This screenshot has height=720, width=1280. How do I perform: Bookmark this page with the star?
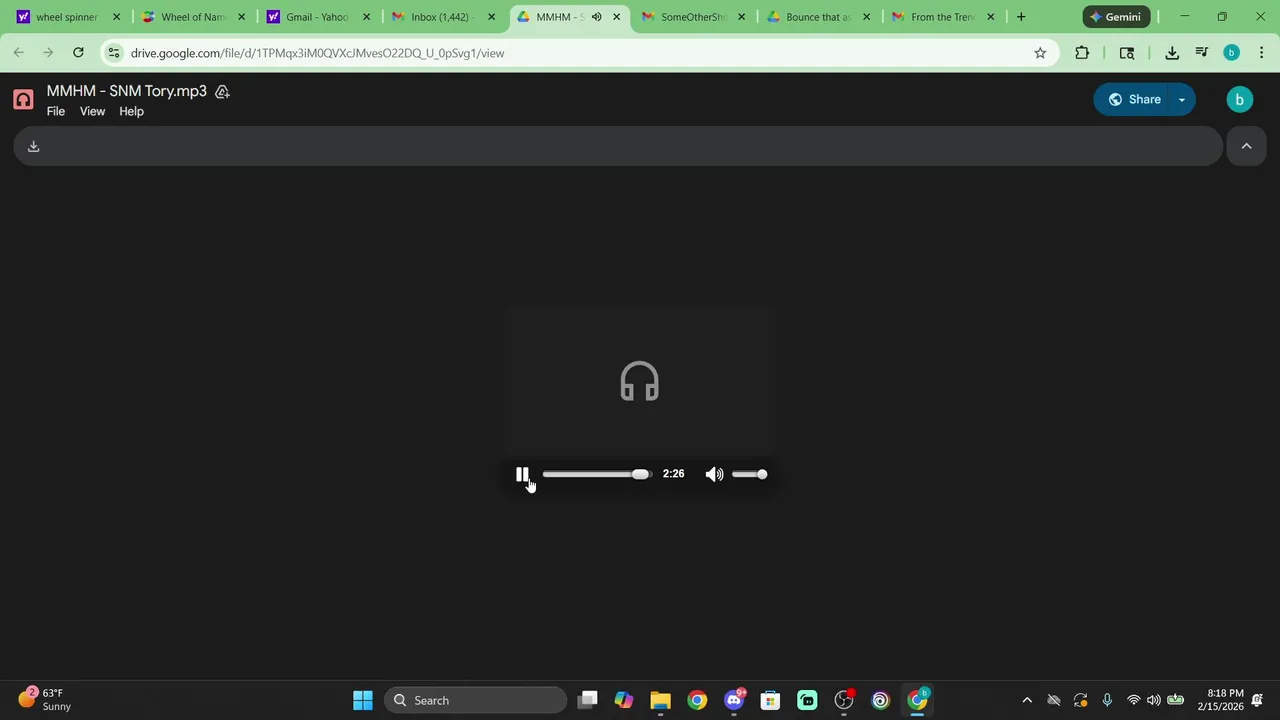[1040, 53]
